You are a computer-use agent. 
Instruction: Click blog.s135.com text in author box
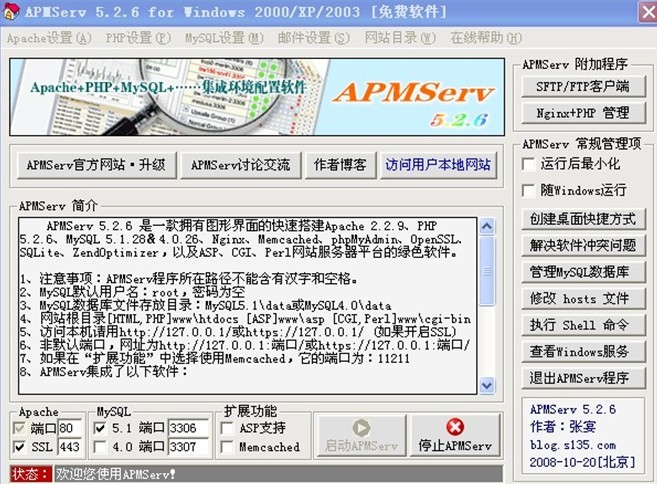pyautogui.click(x=573, y=445)
